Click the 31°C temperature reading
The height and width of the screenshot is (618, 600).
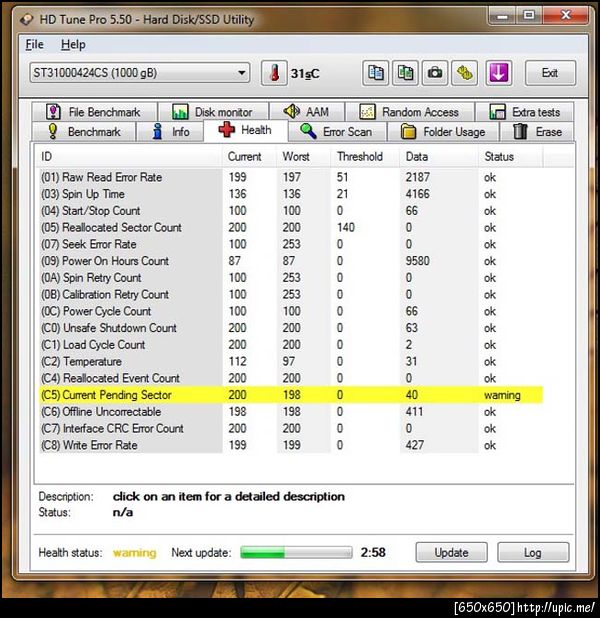click(305, 74)
